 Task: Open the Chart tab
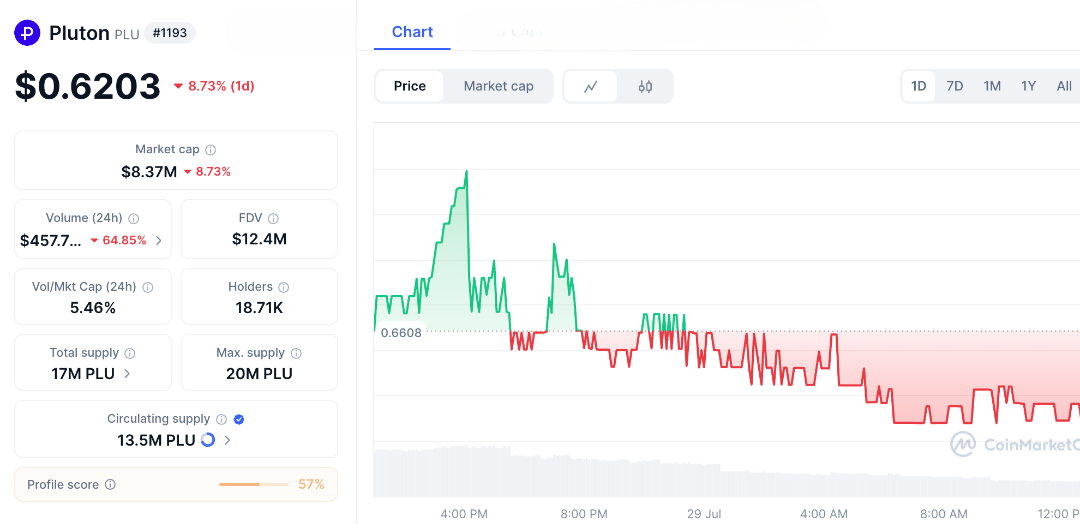coord(412,32)
